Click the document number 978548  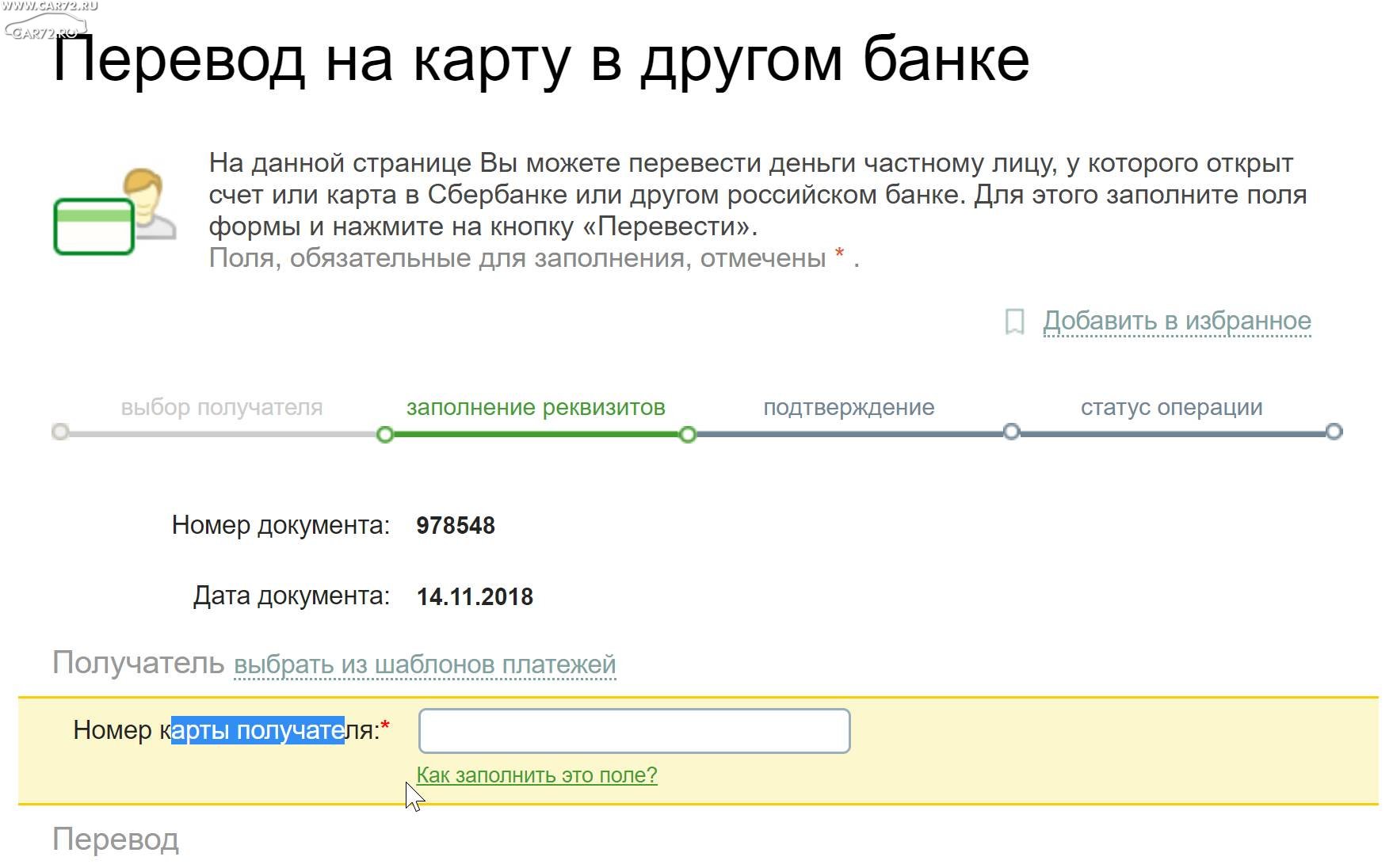[456, 526]
